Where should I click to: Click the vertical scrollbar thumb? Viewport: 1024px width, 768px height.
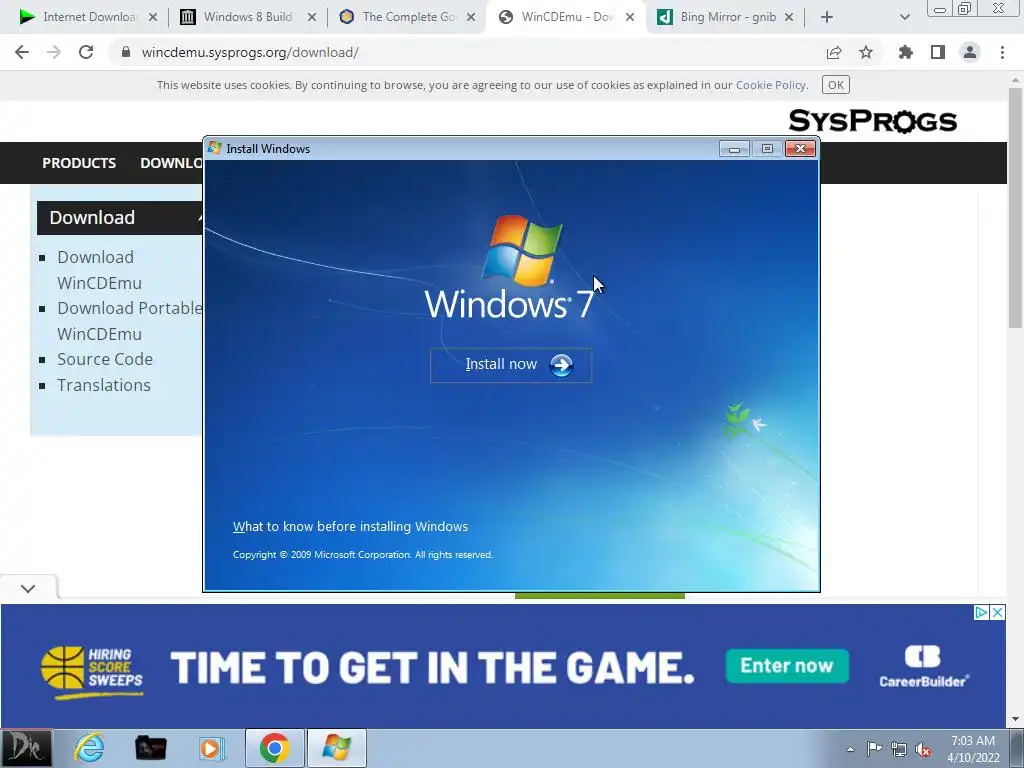click(1015, 208)
